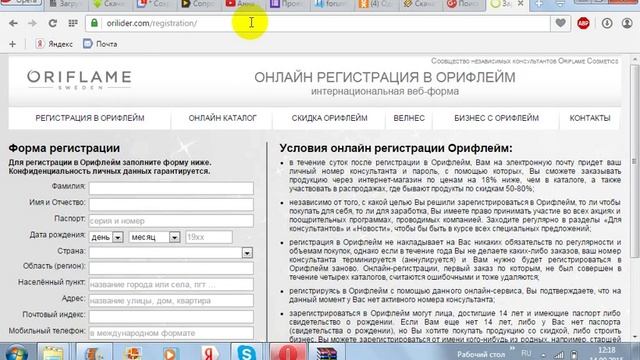Click the Адрес street field
Viewport: 640px width, 360px height.
(x=171, y=301)
